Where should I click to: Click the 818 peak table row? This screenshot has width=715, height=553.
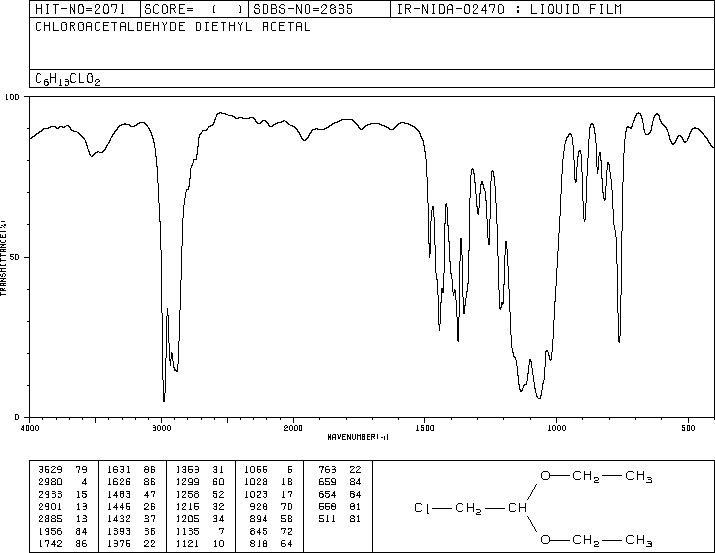[271, 543]
